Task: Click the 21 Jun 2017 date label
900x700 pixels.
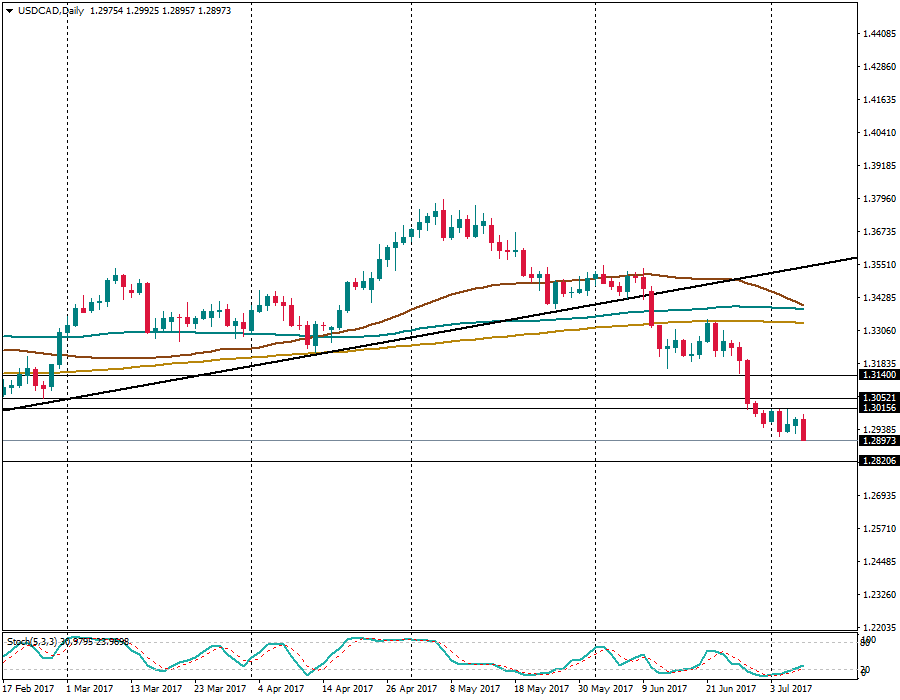Action: click(x=730, y=689)
